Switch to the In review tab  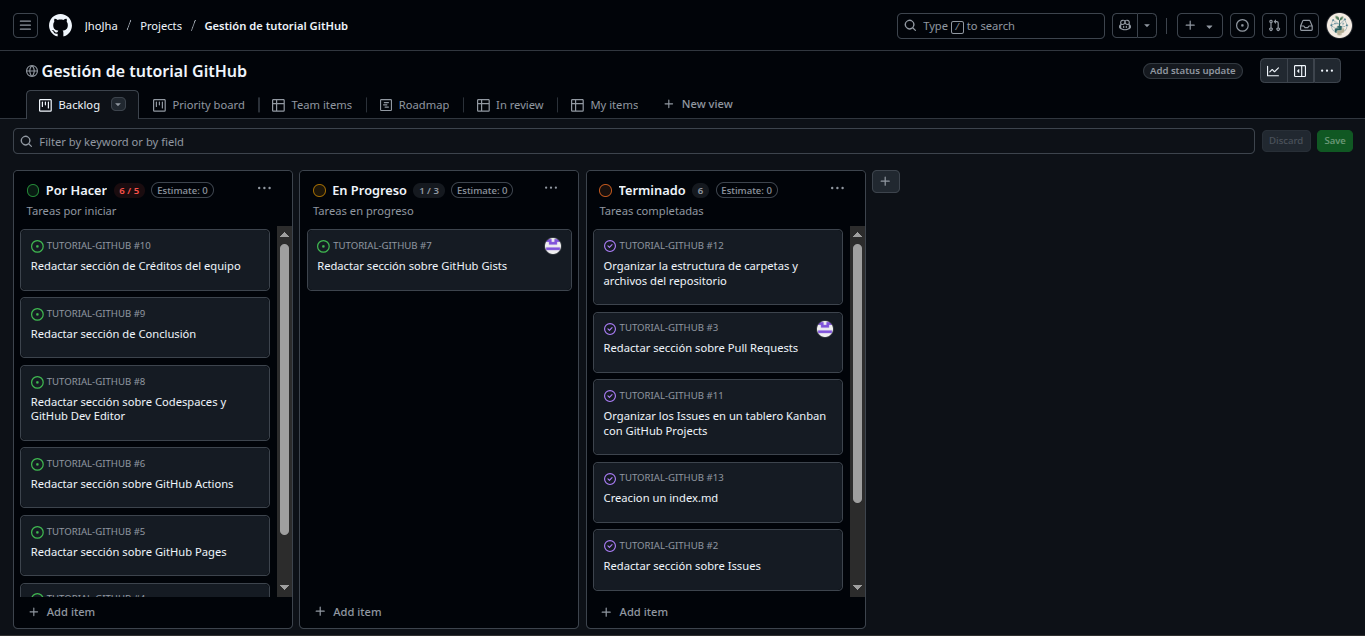click(x=510, y=105)
